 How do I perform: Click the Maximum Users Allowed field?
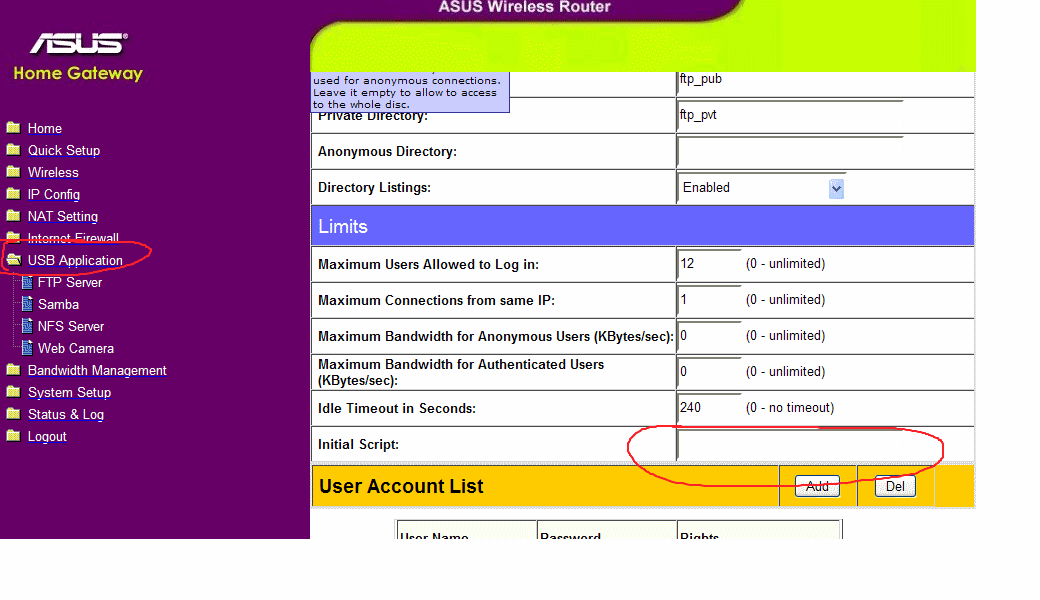pyautogui.click(x=709, y=264)
